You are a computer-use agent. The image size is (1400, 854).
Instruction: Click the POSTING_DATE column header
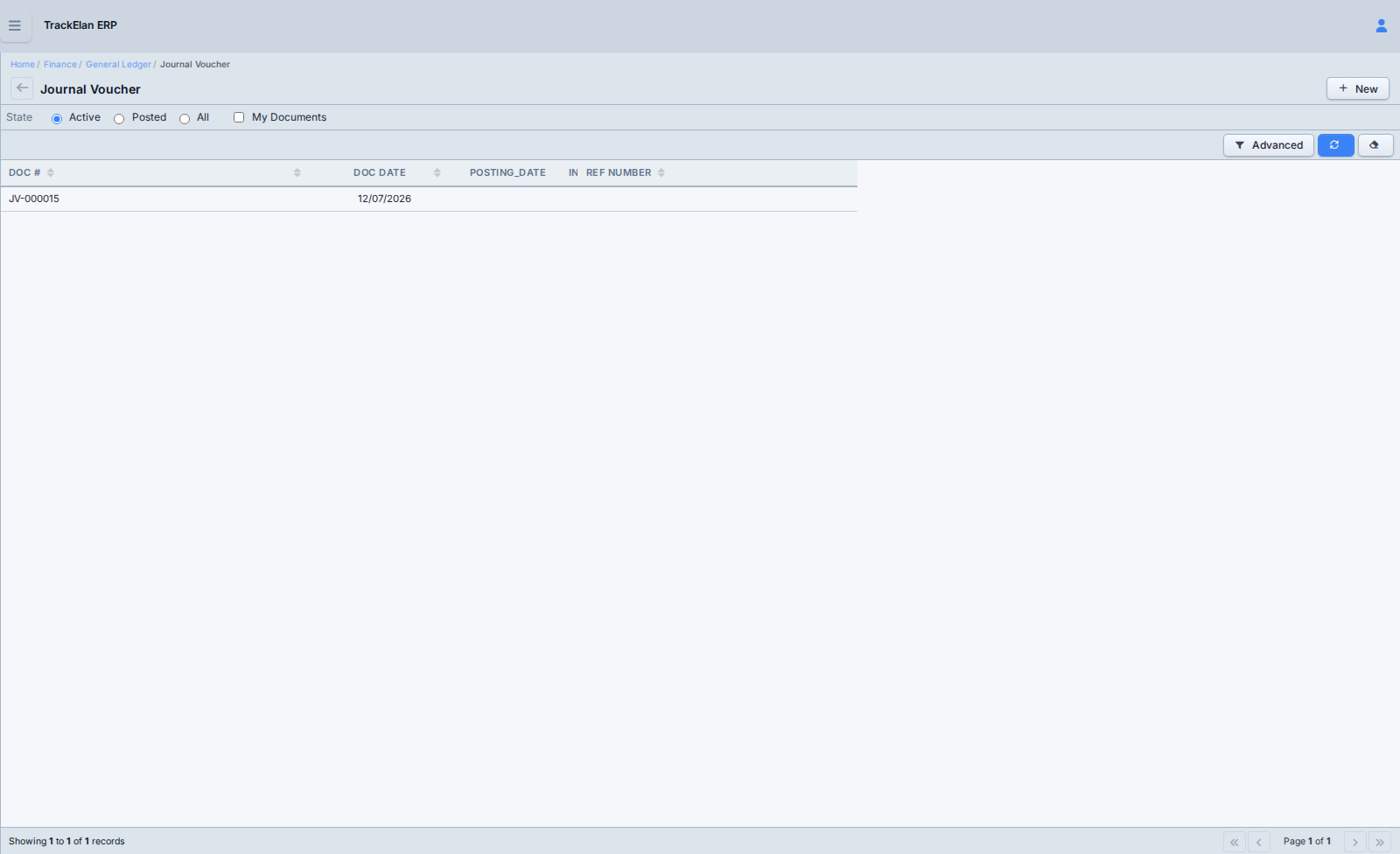[x=507, y=172]
